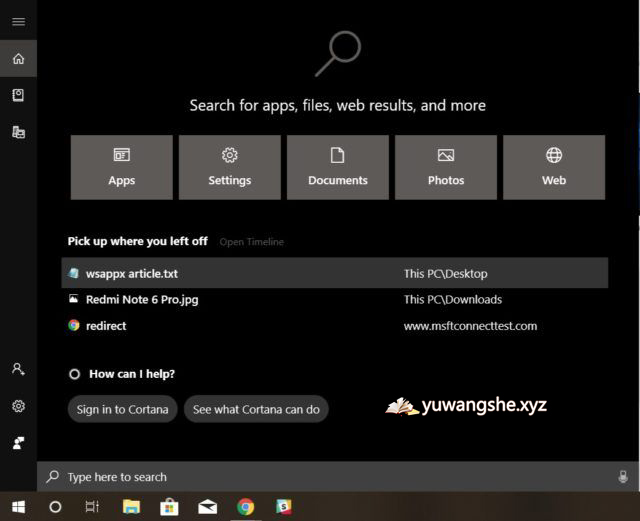
Task: Open the Windows Start button
Action: tap(18, 507)
